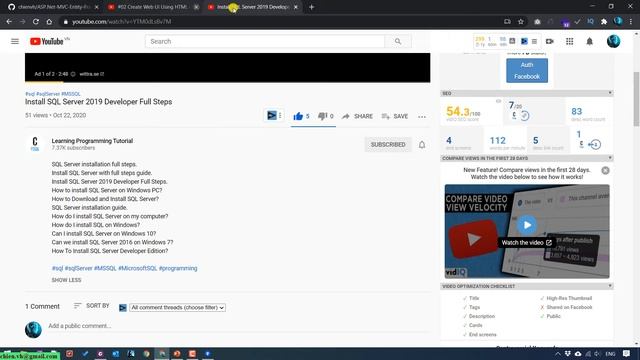Viewport: 640px width, 360px height.
Task: Open the YouTube hamburger guide menu
Action: click(15, 41)
